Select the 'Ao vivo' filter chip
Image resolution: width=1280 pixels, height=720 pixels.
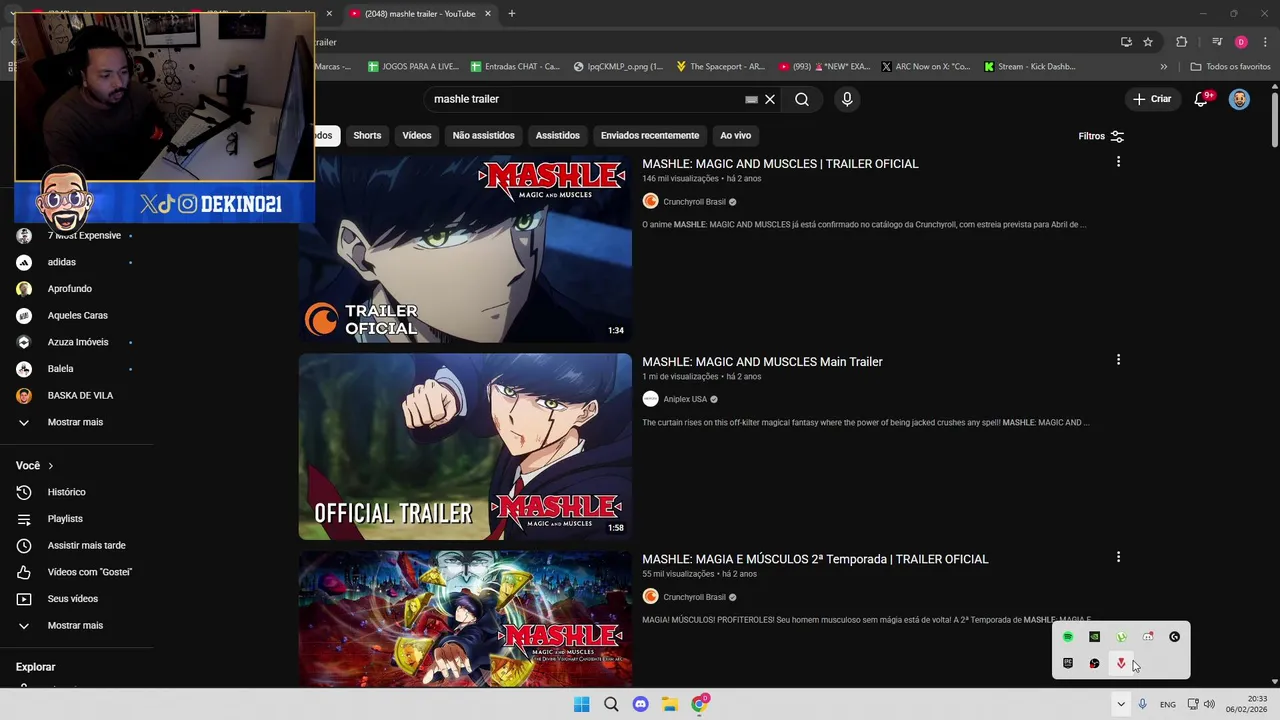735,135
